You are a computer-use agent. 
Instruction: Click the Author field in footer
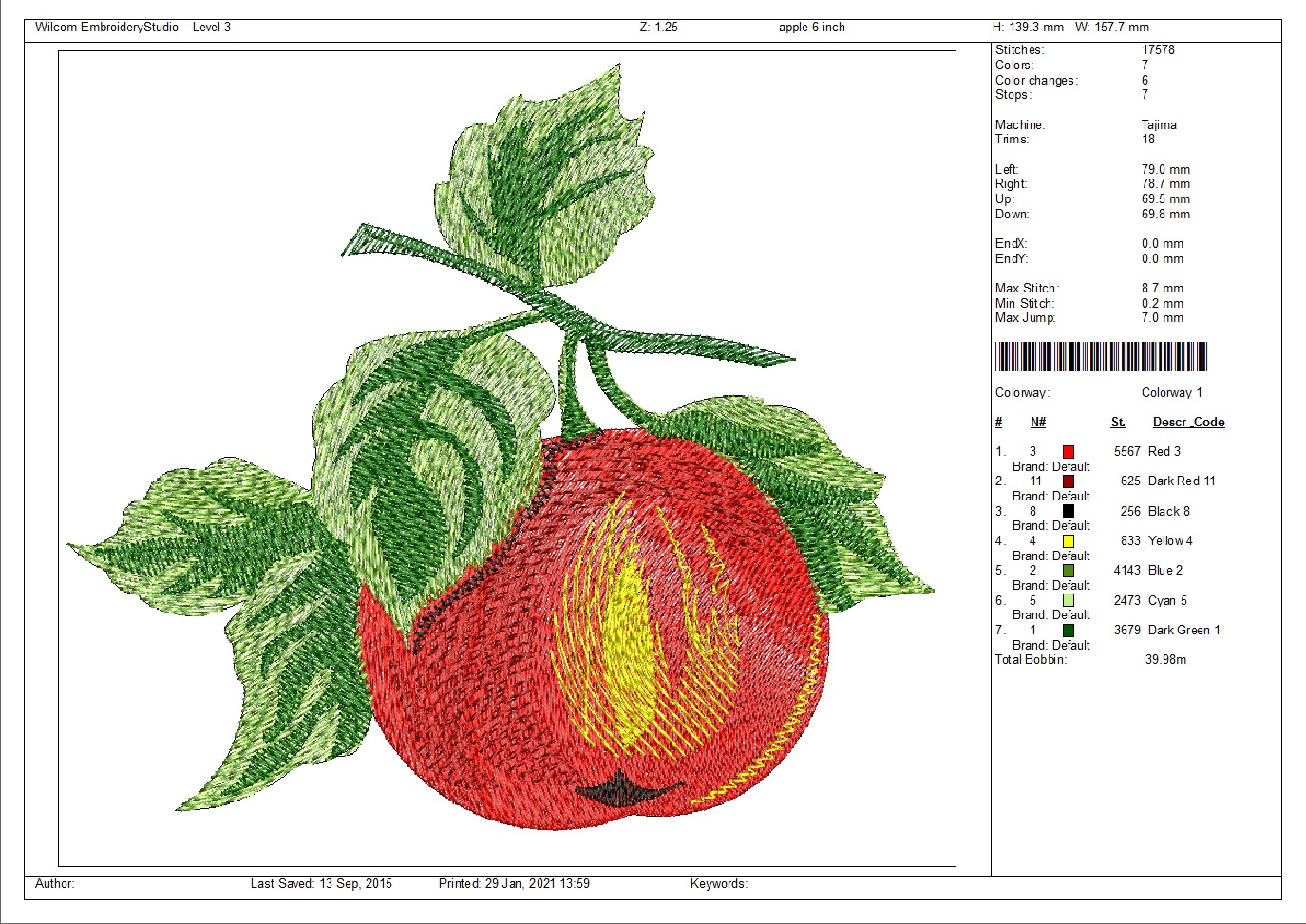coord(55,884)
